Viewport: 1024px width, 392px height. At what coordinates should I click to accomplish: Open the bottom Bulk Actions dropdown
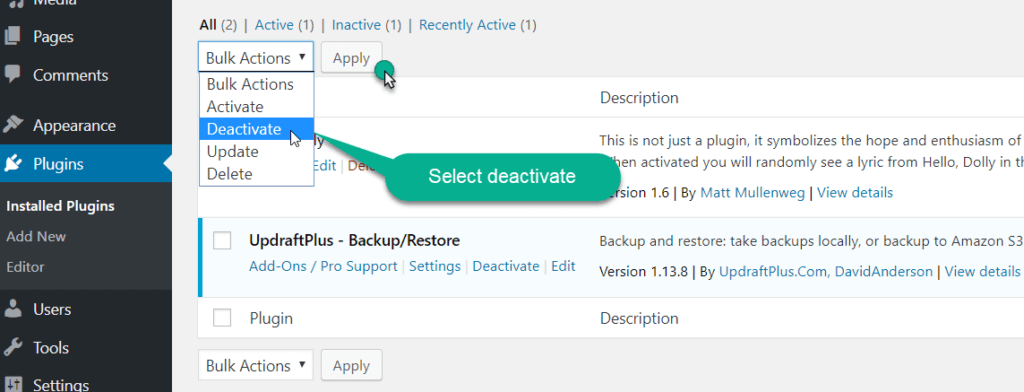tap(256, 365)
